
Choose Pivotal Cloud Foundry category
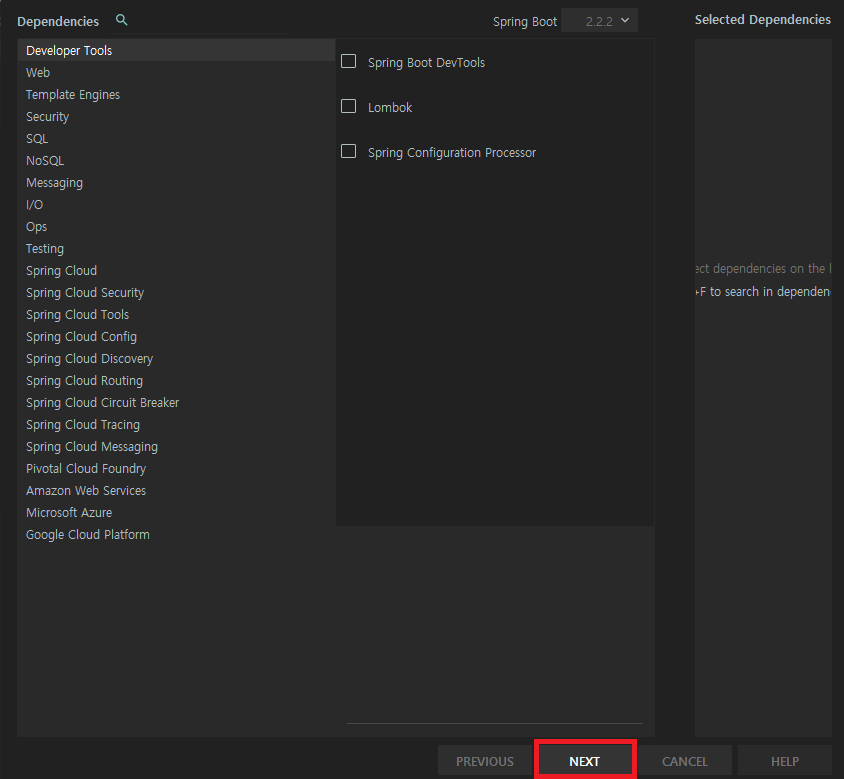point(177,468)
